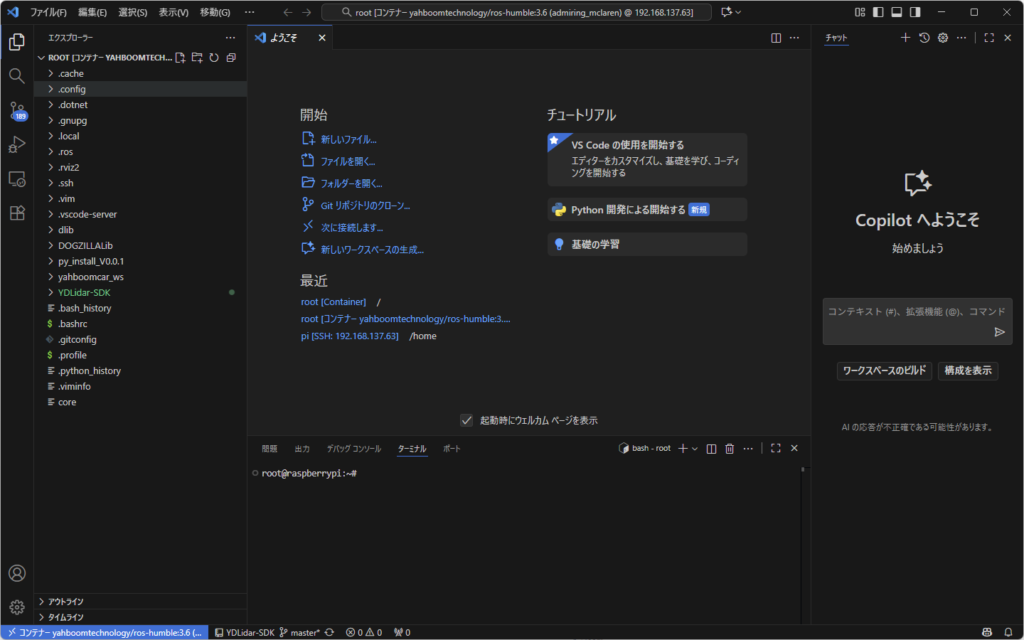The height and width of the screenshot is (640, 1024).
Task: Click the 新しいファイル... link
Action: [348, 139]
